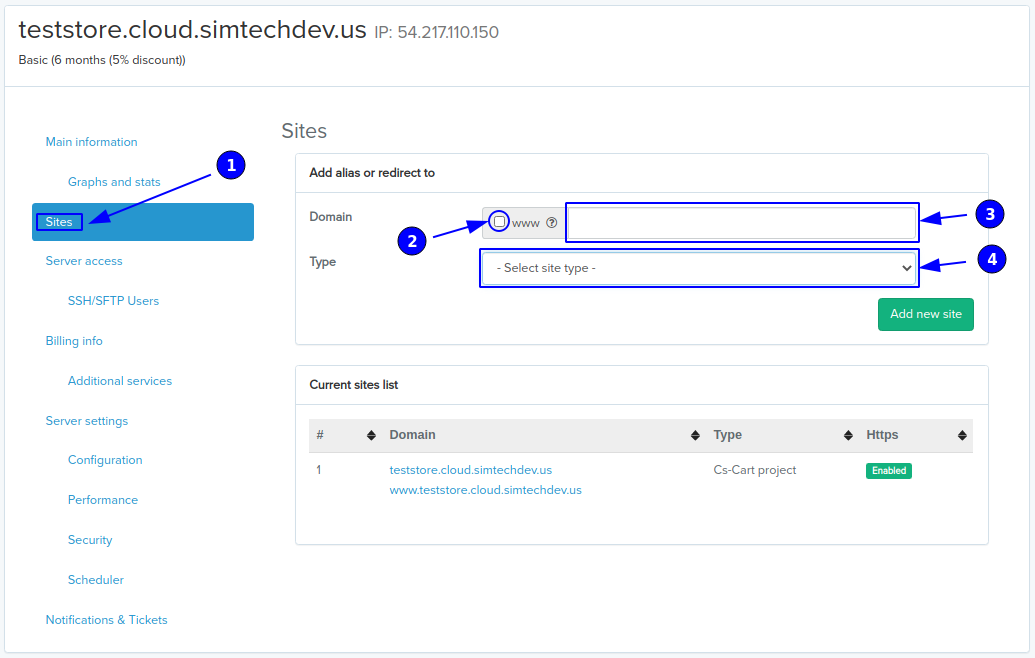Open the Select site type dropdown
This screenshot has height=658, width=1035.
point(699,268)
